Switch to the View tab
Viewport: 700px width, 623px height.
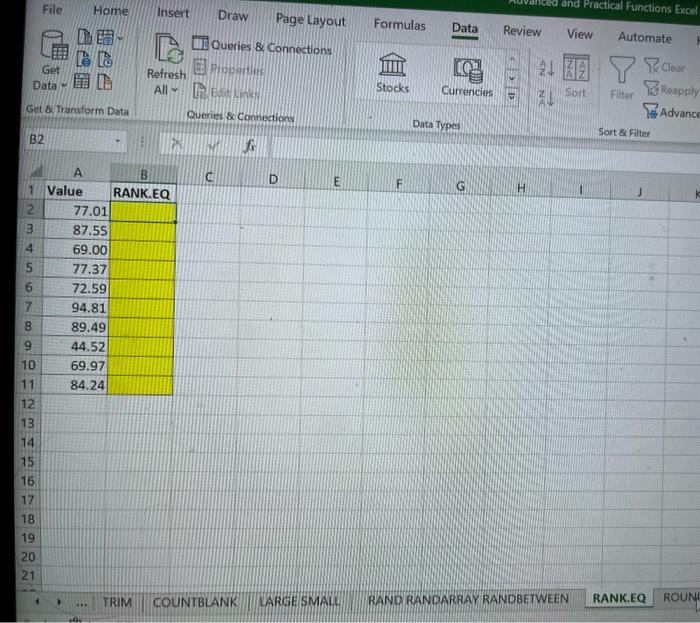click(x=579, y=34)
